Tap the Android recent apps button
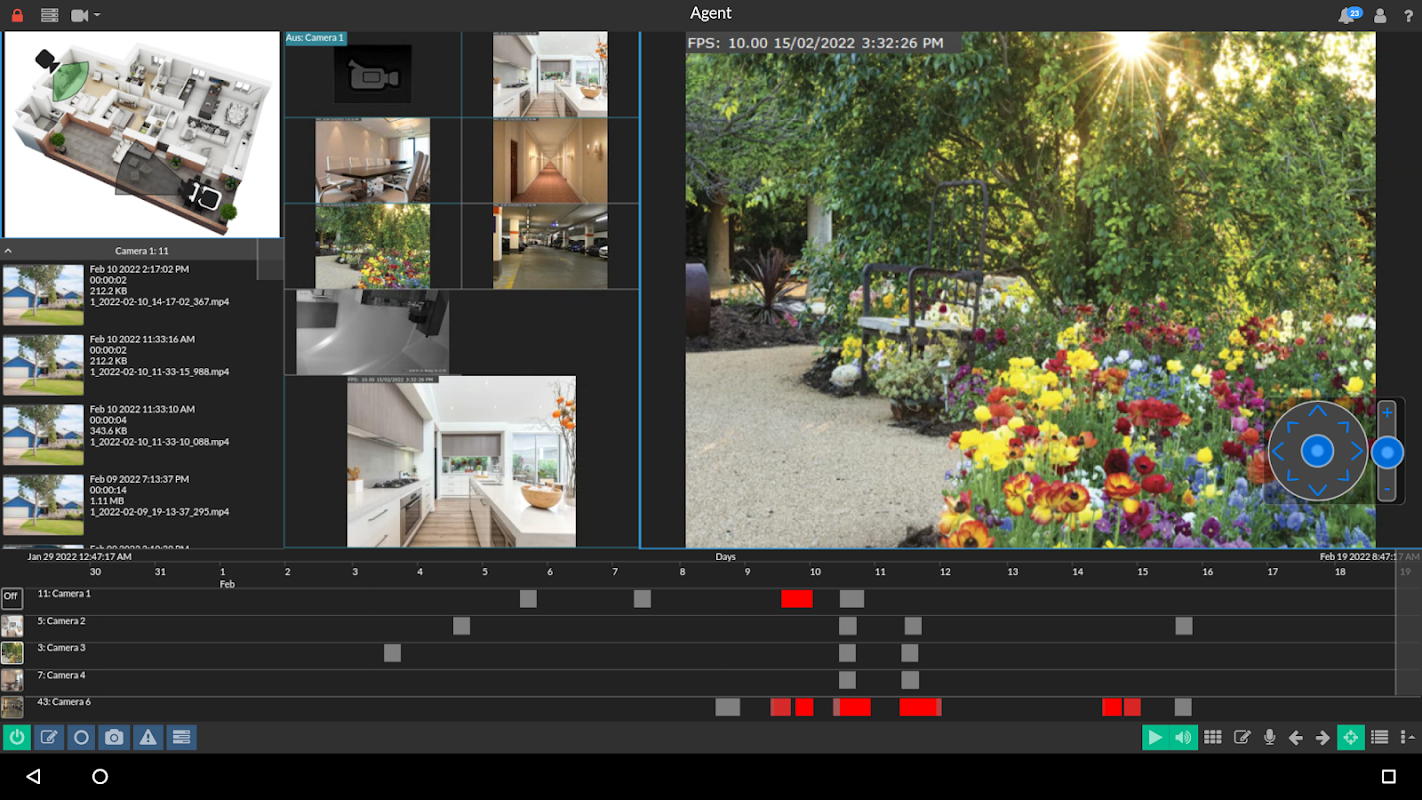 1388,777
